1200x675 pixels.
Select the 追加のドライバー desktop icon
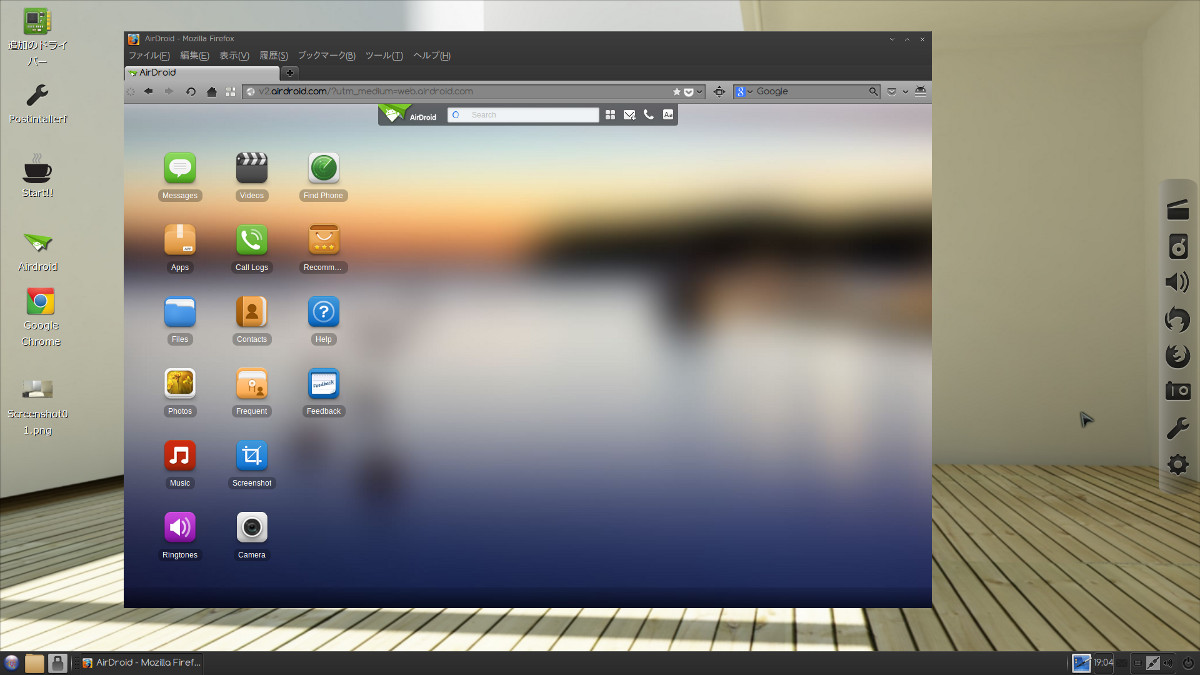point(38,37)
